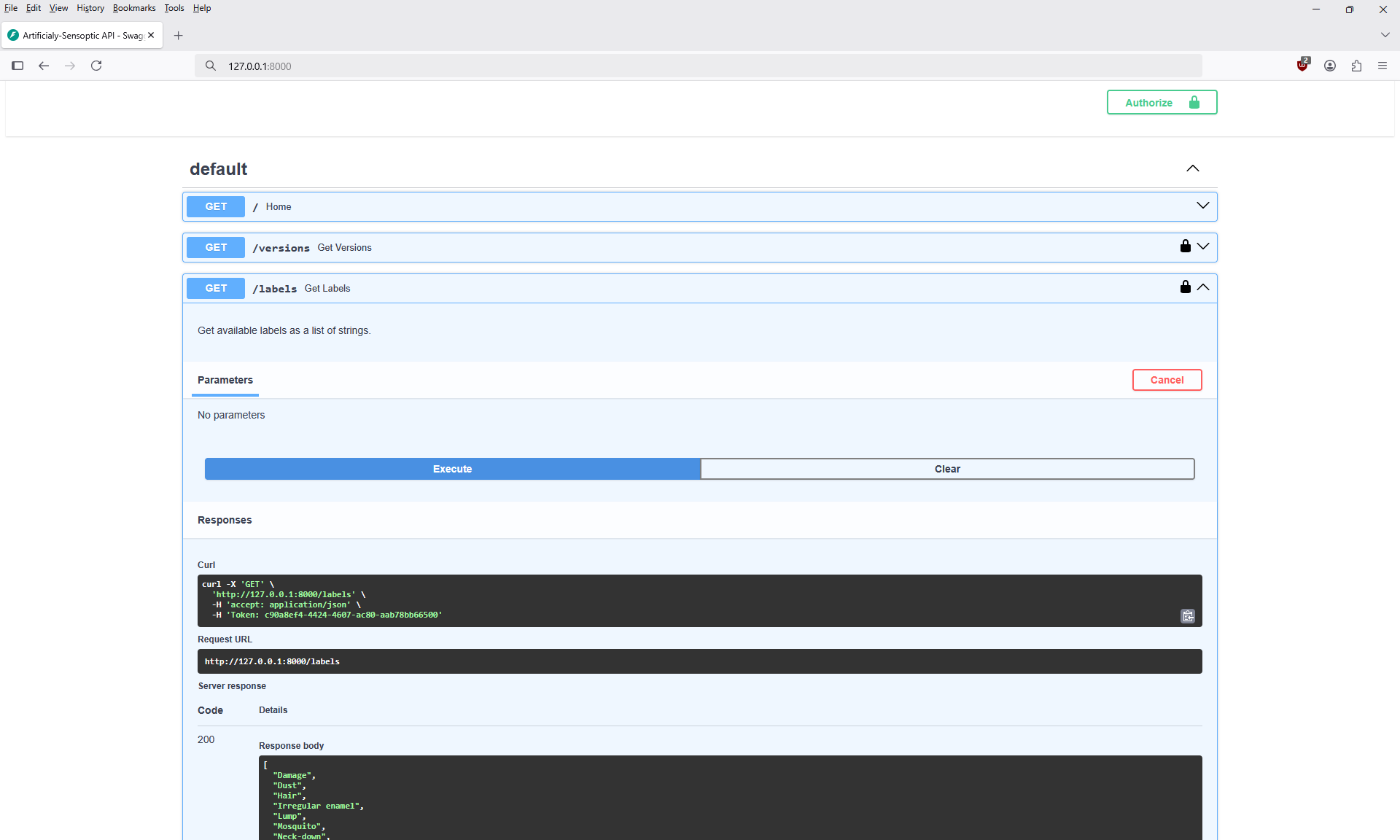Screen dimensions: 1400x840
Task: Copy the curl command to clipboard
Action: 1187,616
